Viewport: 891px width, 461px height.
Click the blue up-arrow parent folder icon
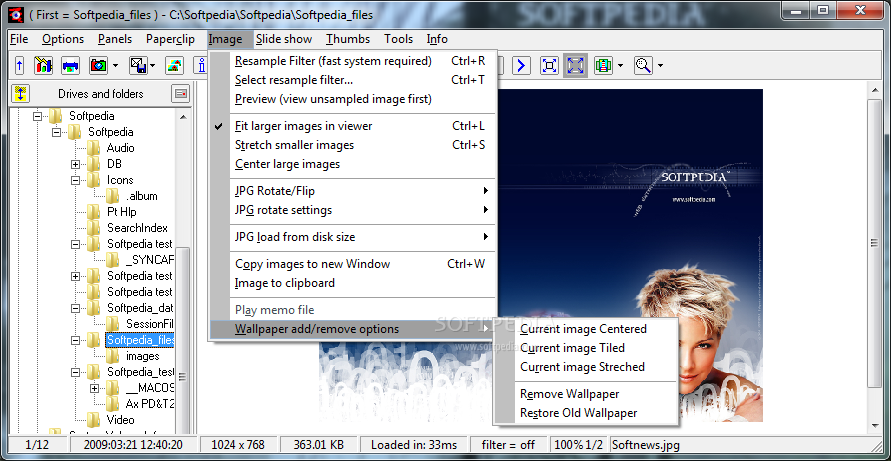coord(19,65)
